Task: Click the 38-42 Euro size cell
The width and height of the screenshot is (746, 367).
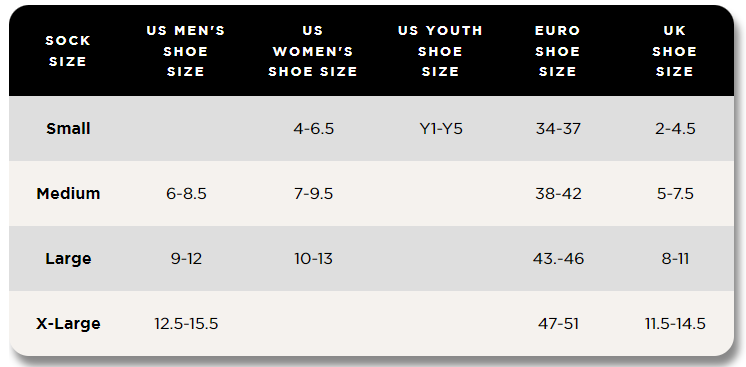Action: pyautogui.click(x=558, y=194)
